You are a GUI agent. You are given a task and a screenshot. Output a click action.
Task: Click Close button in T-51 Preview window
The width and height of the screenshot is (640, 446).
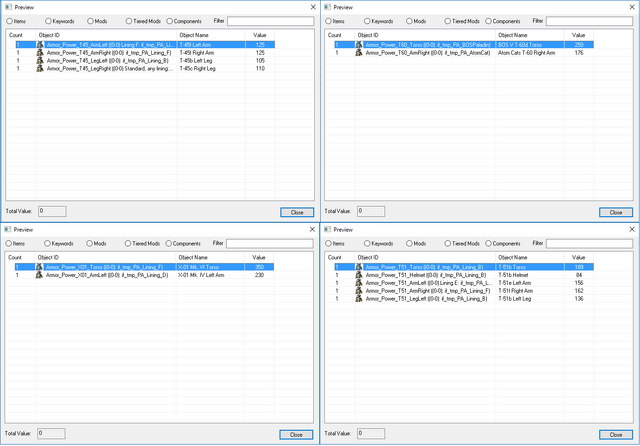616,435
